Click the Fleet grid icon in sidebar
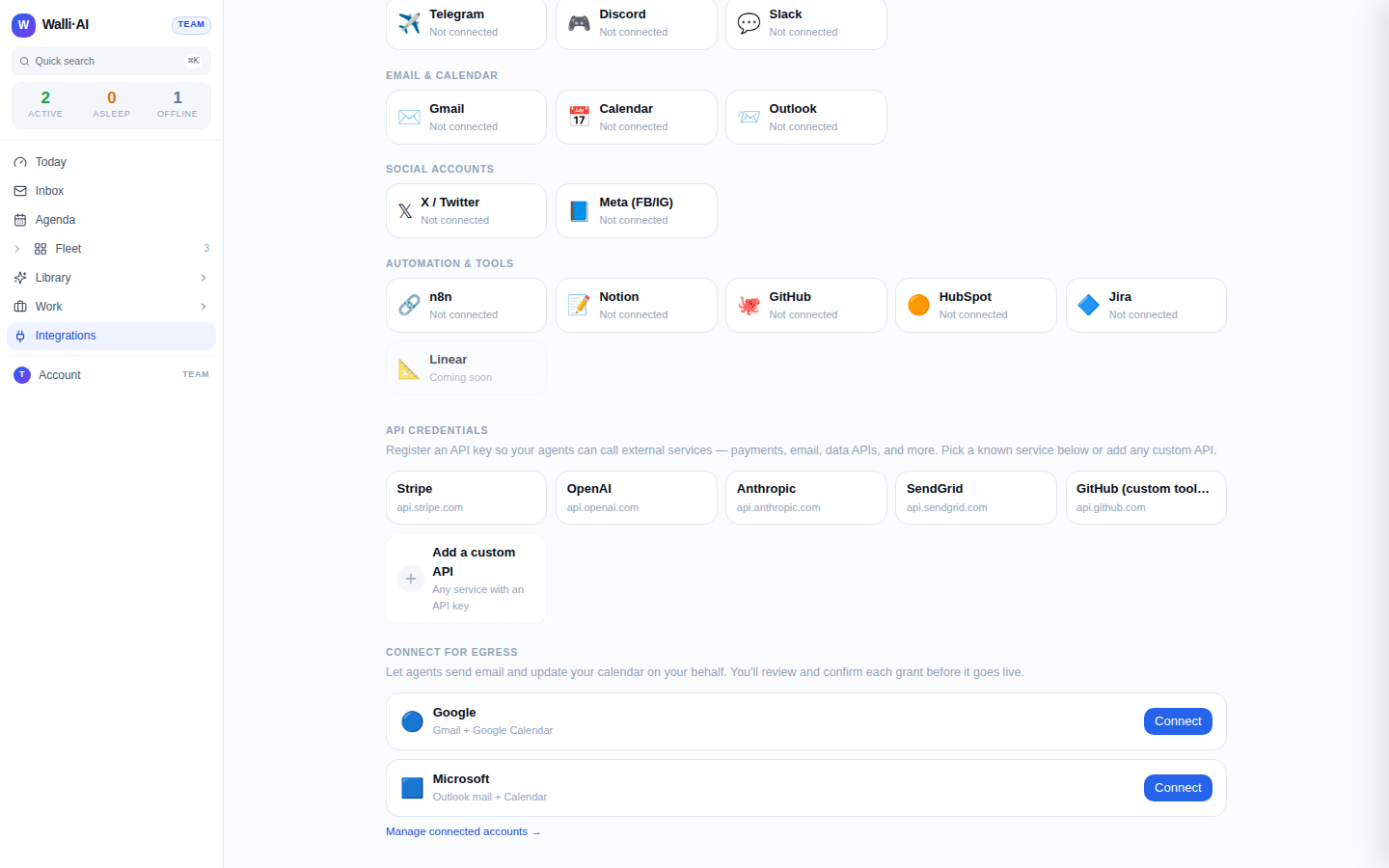 click(41, 249)
